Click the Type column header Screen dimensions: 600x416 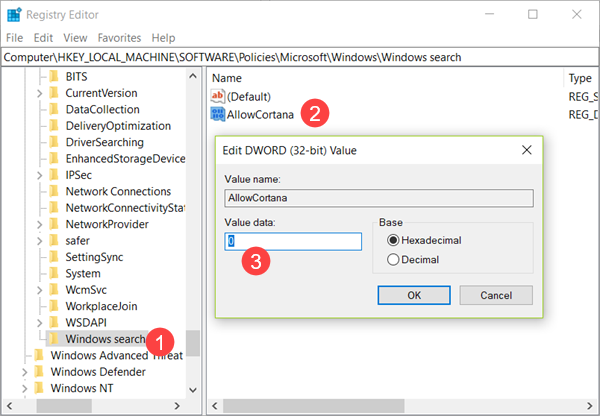point(581,78)
